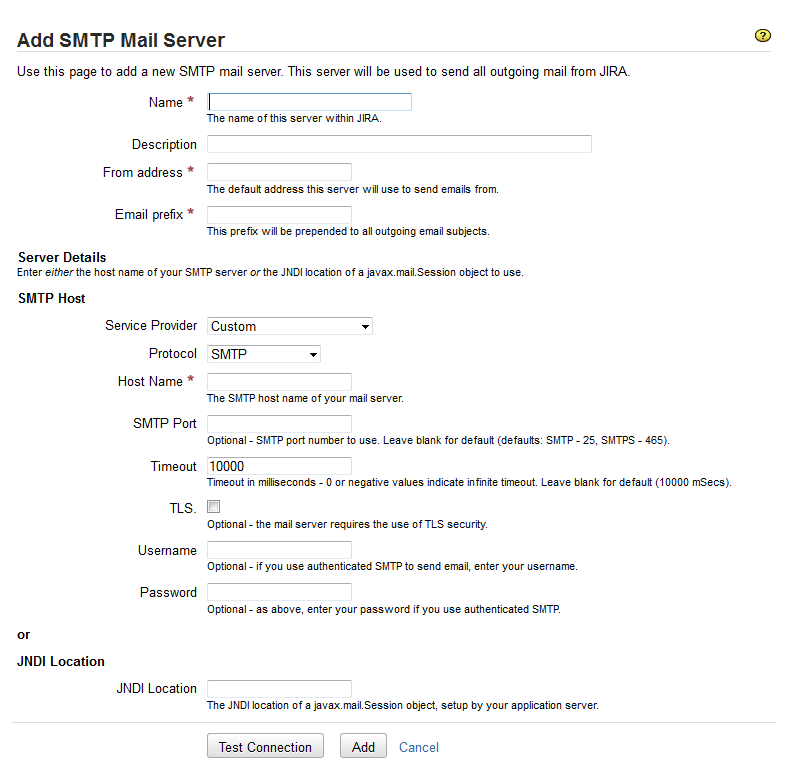Viewport: 787px width, 769px height.
Task: Focus the Host Name text field
Action: 279,381
